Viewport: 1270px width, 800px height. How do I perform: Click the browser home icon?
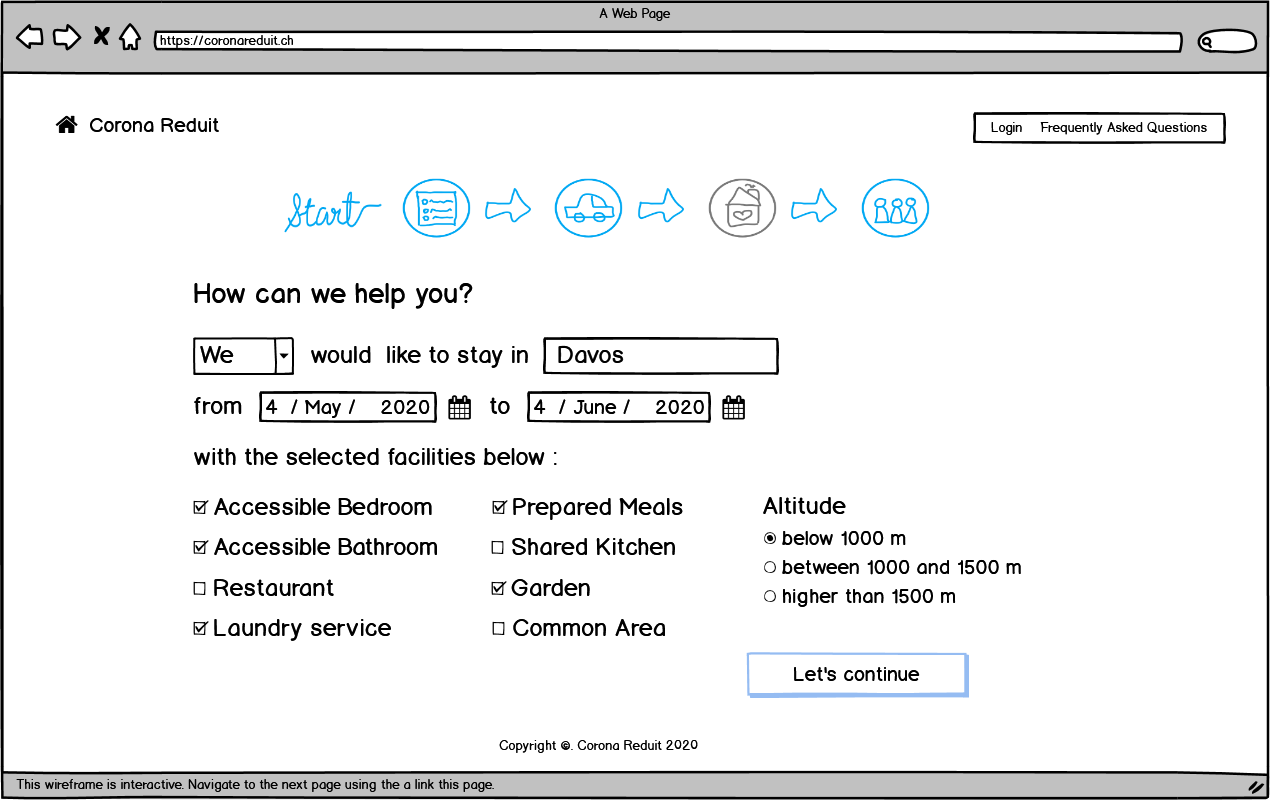point(130,38)
